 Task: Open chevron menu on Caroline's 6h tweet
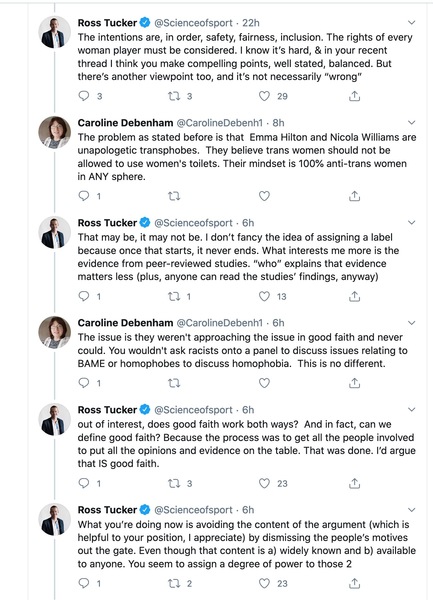tap(412, 323)
